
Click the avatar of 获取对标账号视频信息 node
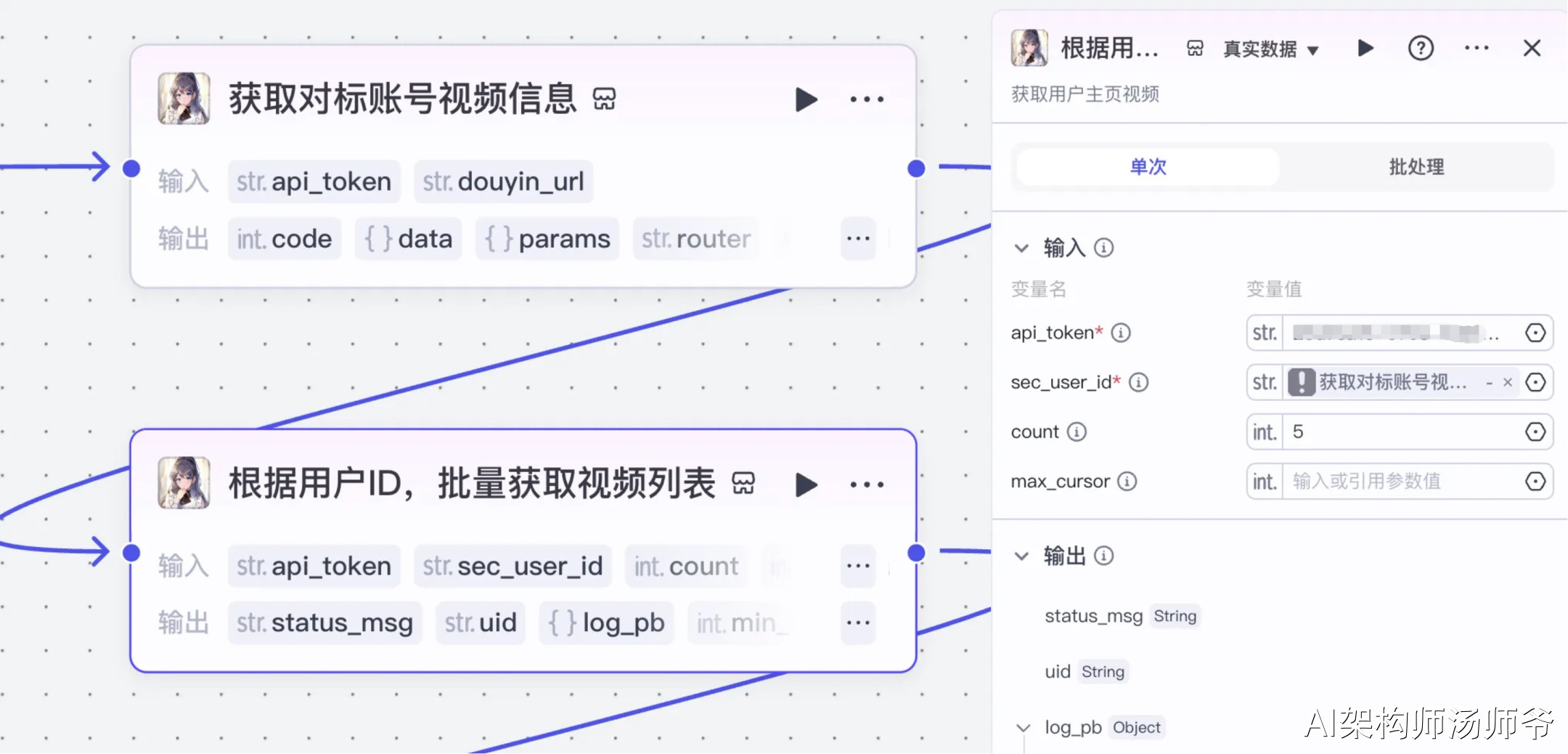[x=184, y=99]
